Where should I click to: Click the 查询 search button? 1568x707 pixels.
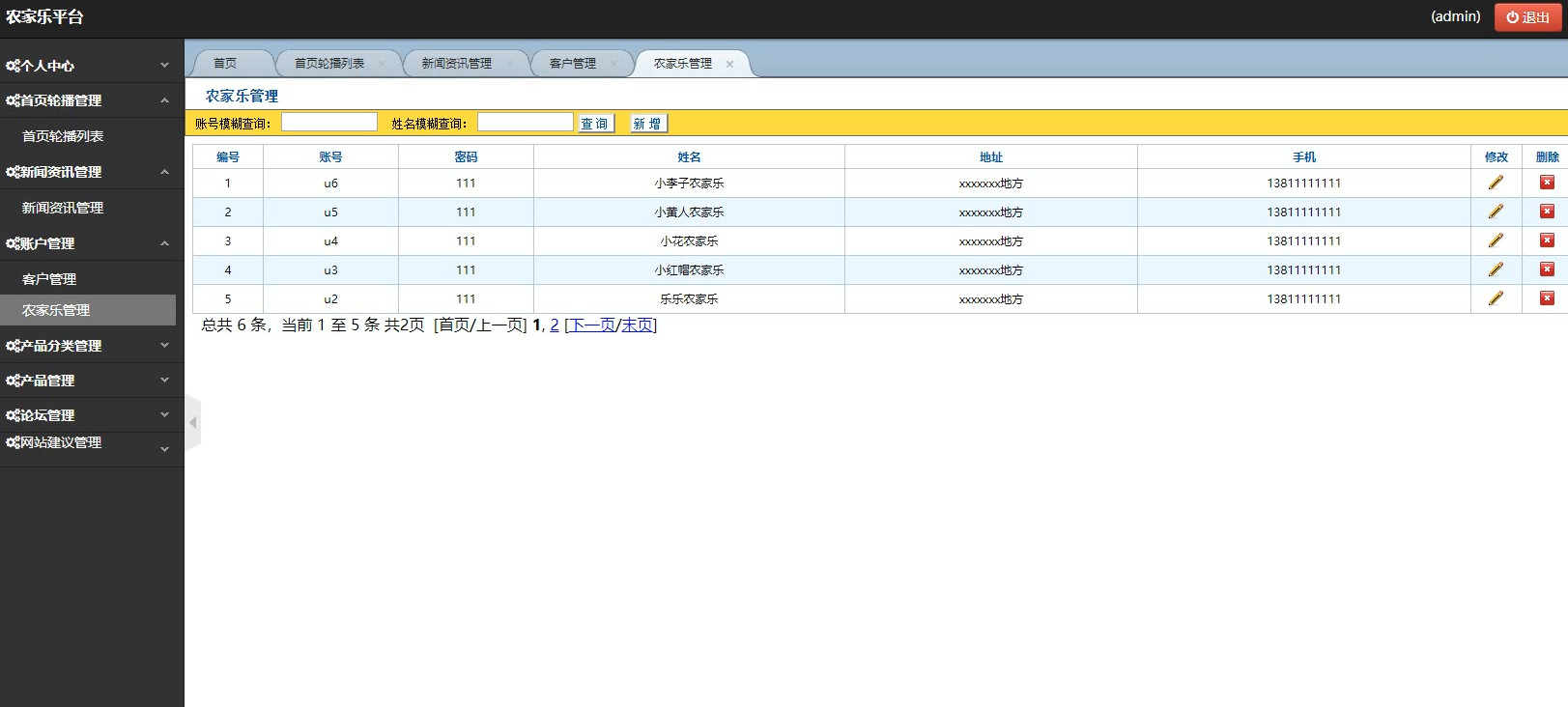(x=596, y=124)
